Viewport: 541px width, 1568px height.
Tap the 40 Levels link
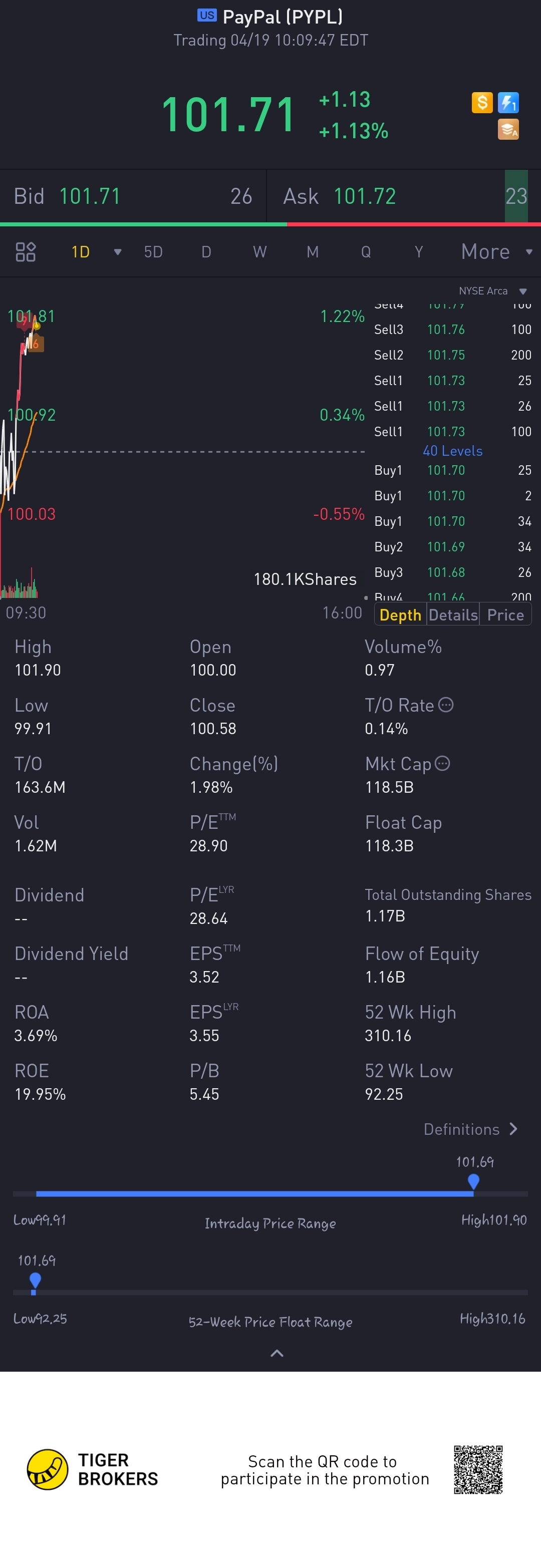[453, 451]
